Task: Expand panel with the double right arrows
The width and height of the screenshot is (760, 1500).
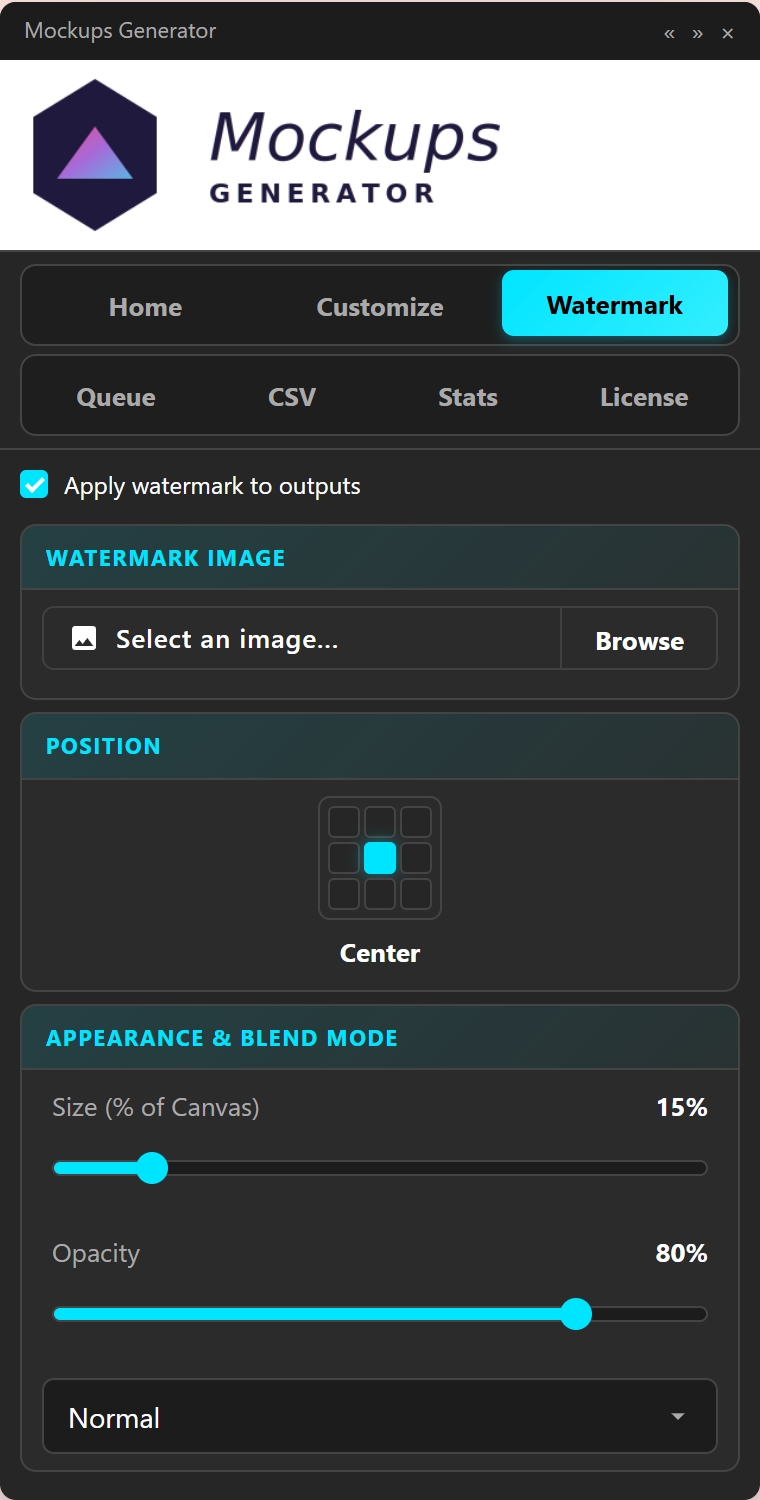Action: pyautogui.click(x=697, y=33)
